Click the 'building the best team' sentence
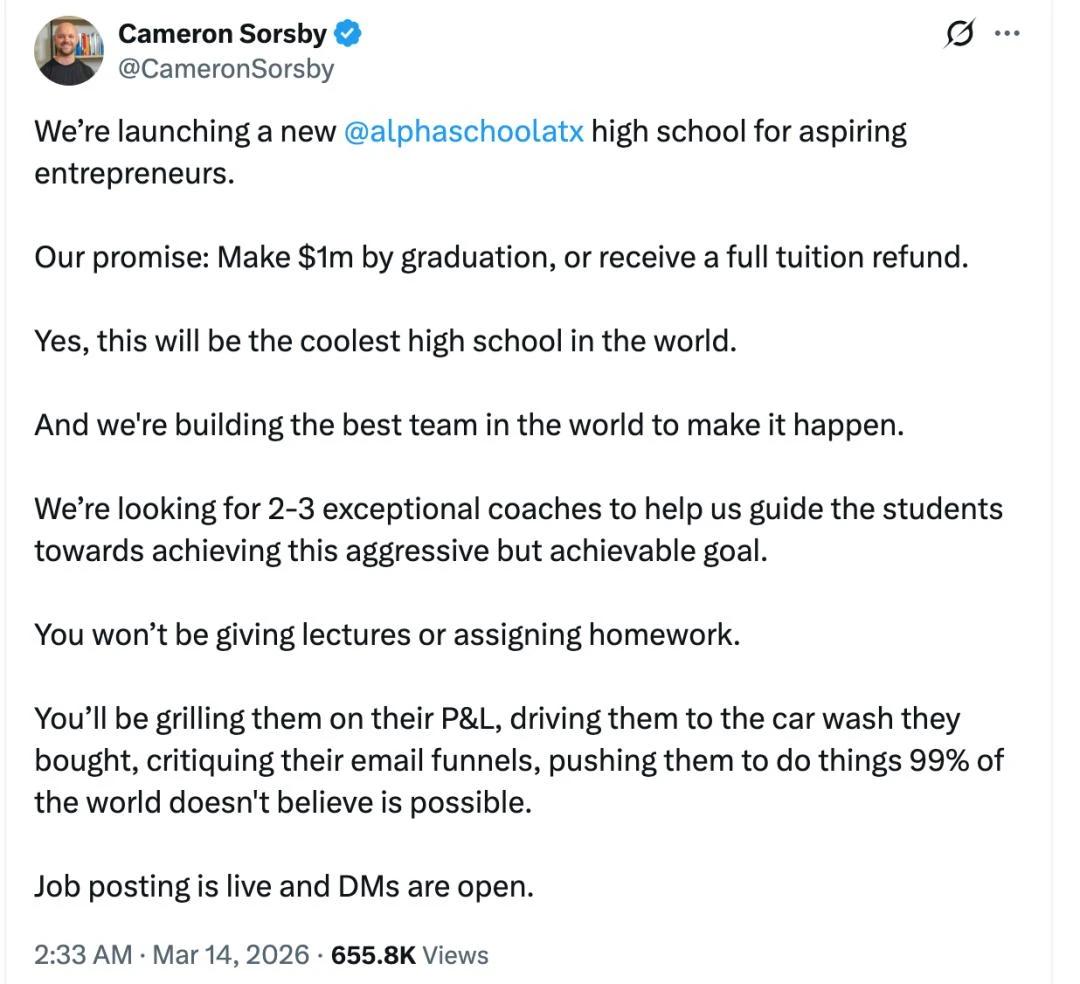 click(x=469, y=425)
